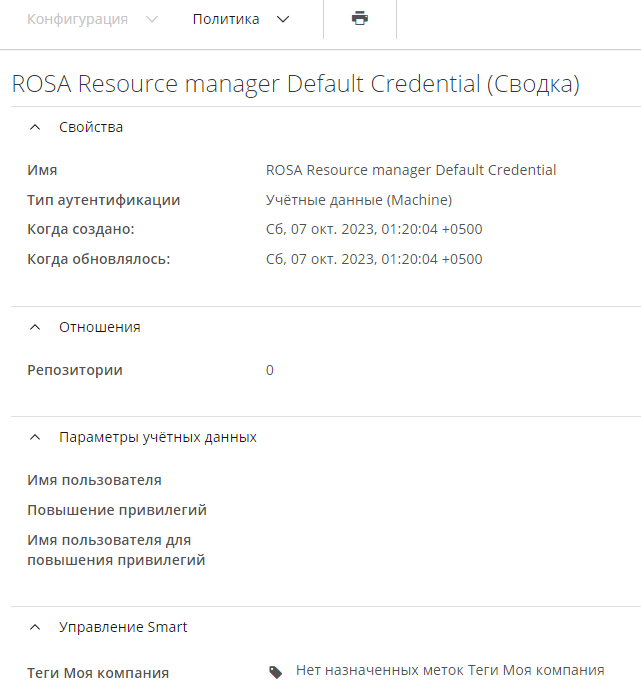Collapse the Параметры учётных данных section

36,437
